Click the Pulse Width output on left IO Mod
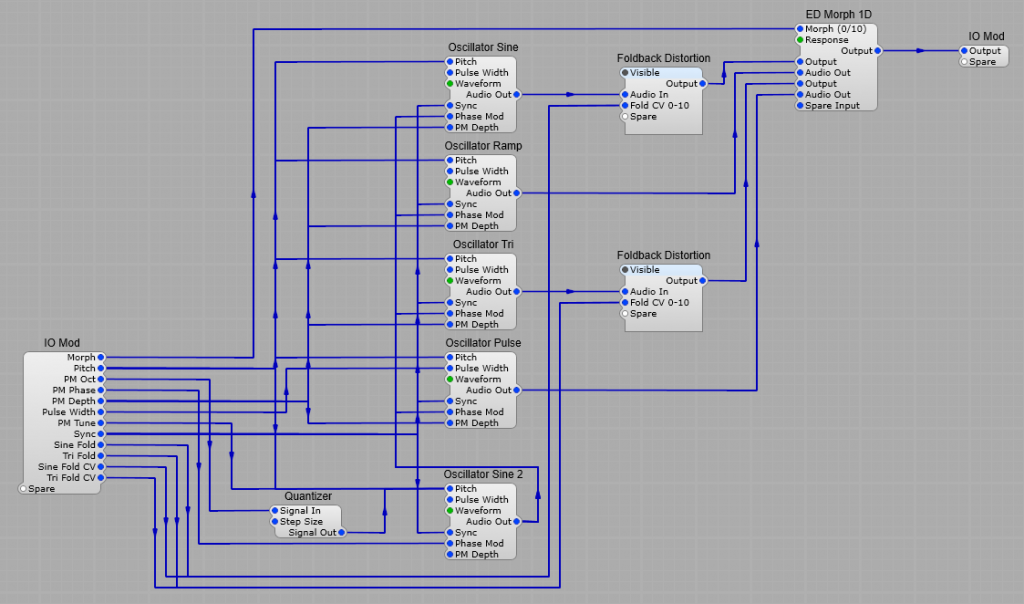This screenshot has width=1024, height=604. [x=100, y=412]
